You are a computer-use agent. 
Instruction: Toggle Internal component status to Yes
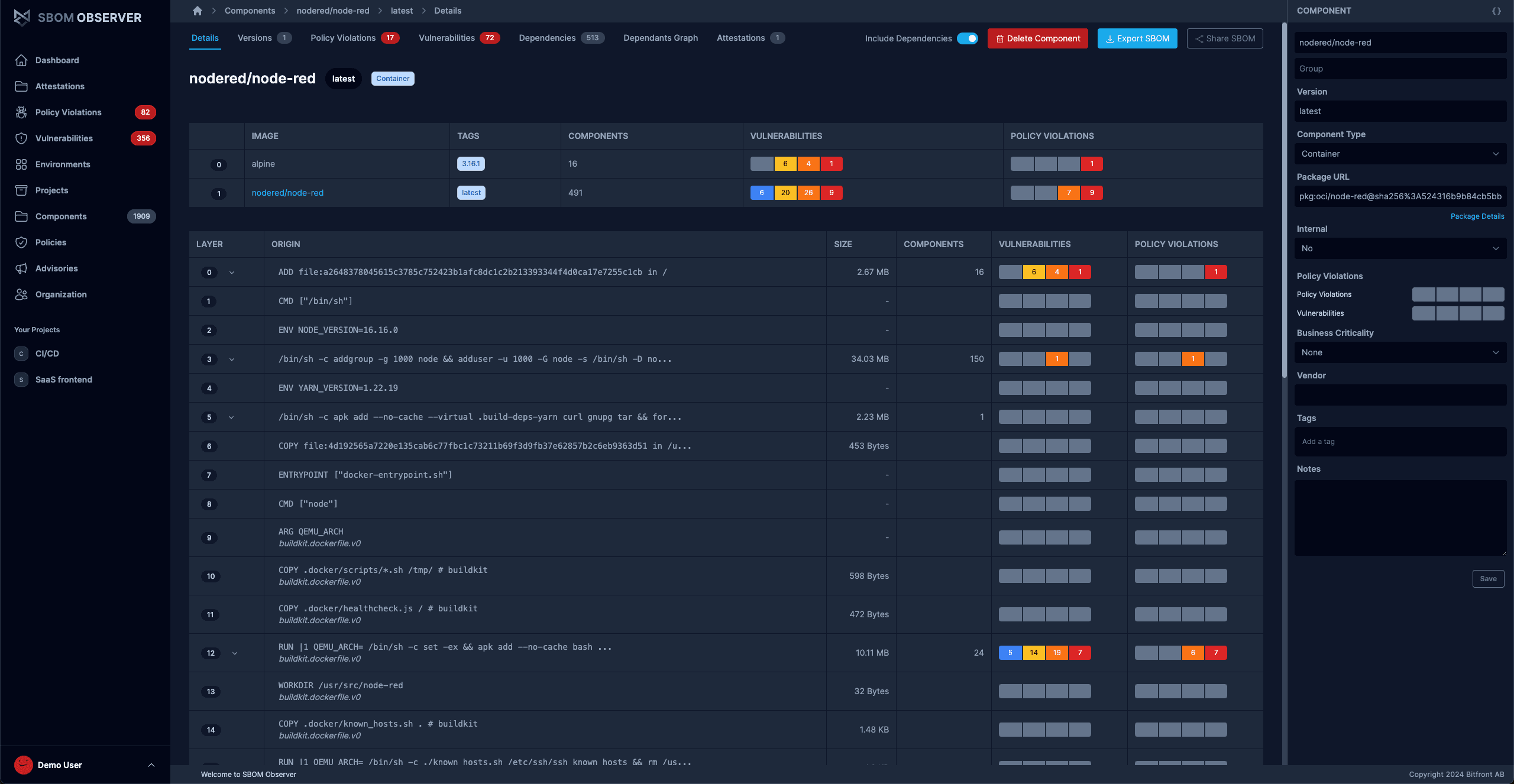1399,248
